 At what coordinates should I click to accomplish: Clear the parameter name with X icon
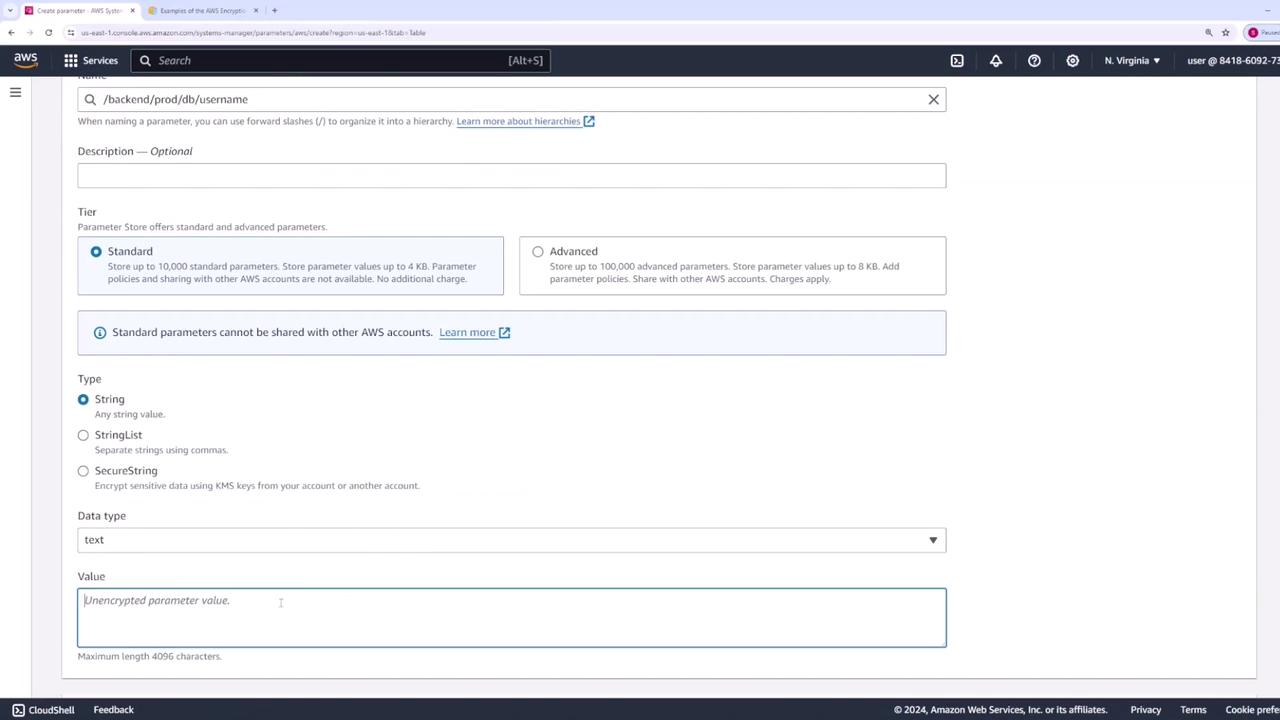tap(934, 99)
